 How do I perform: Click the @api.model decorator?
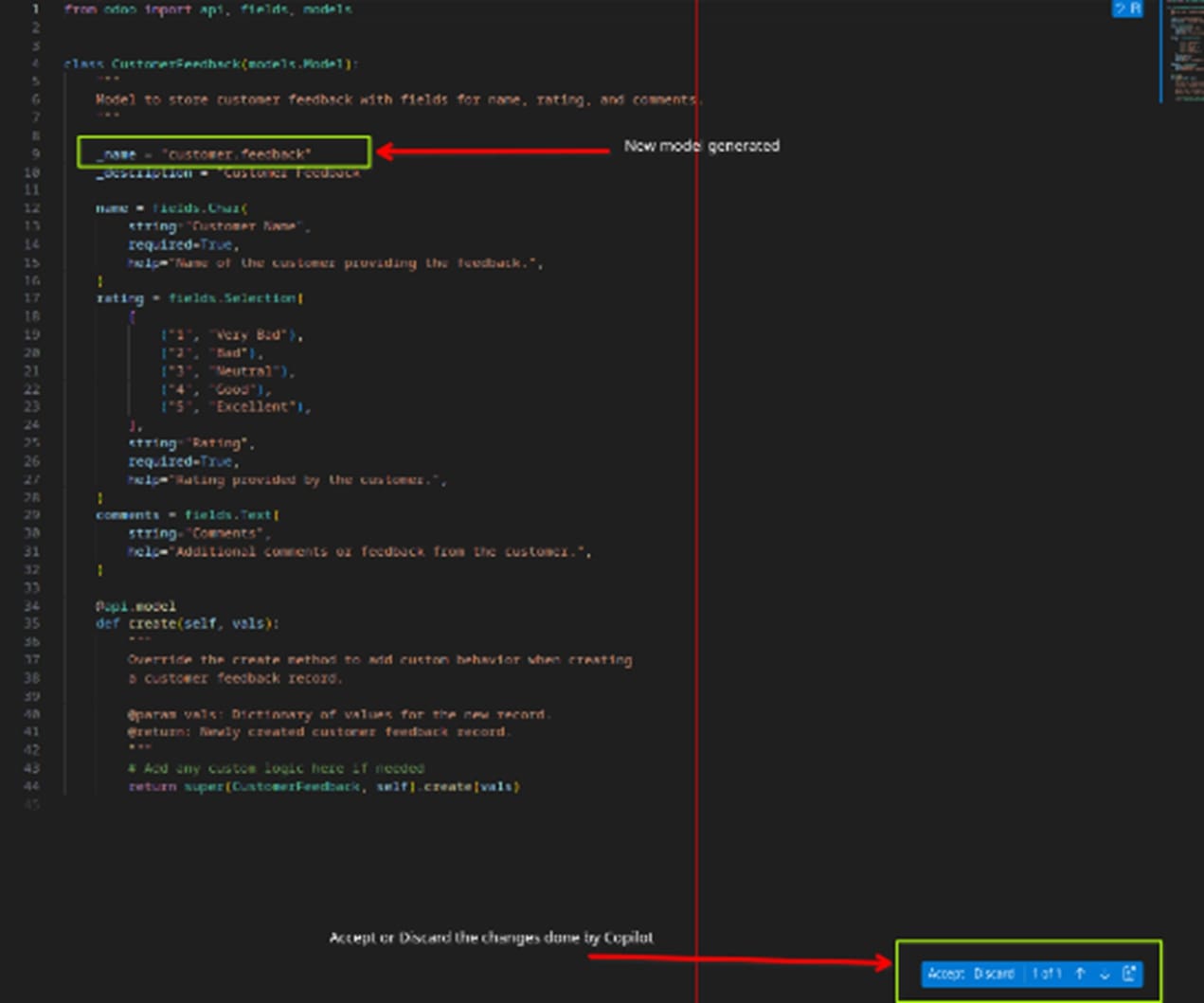point(135,606)
